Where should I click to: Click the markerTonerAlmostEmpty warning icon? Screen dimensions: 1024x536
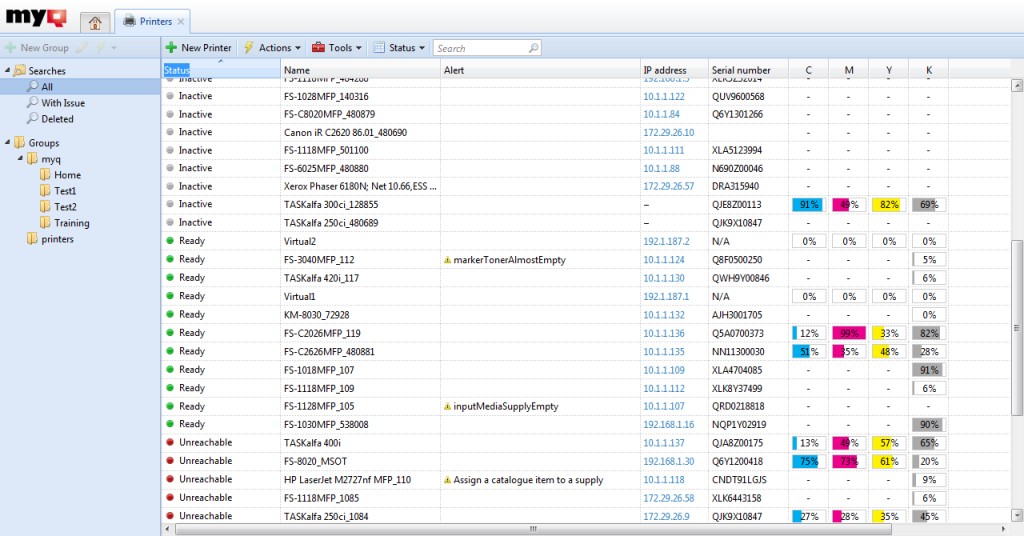[447, 260]
